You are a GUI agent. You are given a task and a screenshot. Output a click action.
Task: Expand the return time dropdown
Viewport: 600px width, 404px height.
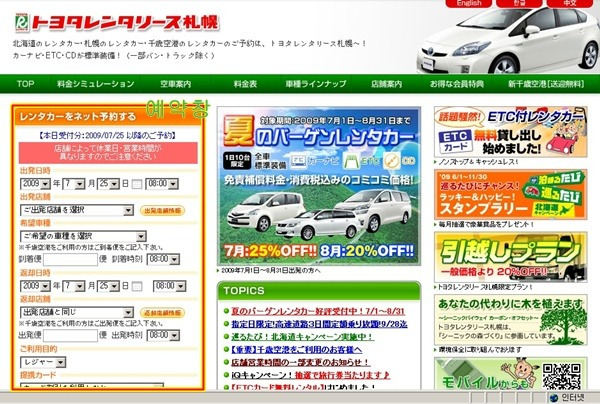(x=169, y=286)
